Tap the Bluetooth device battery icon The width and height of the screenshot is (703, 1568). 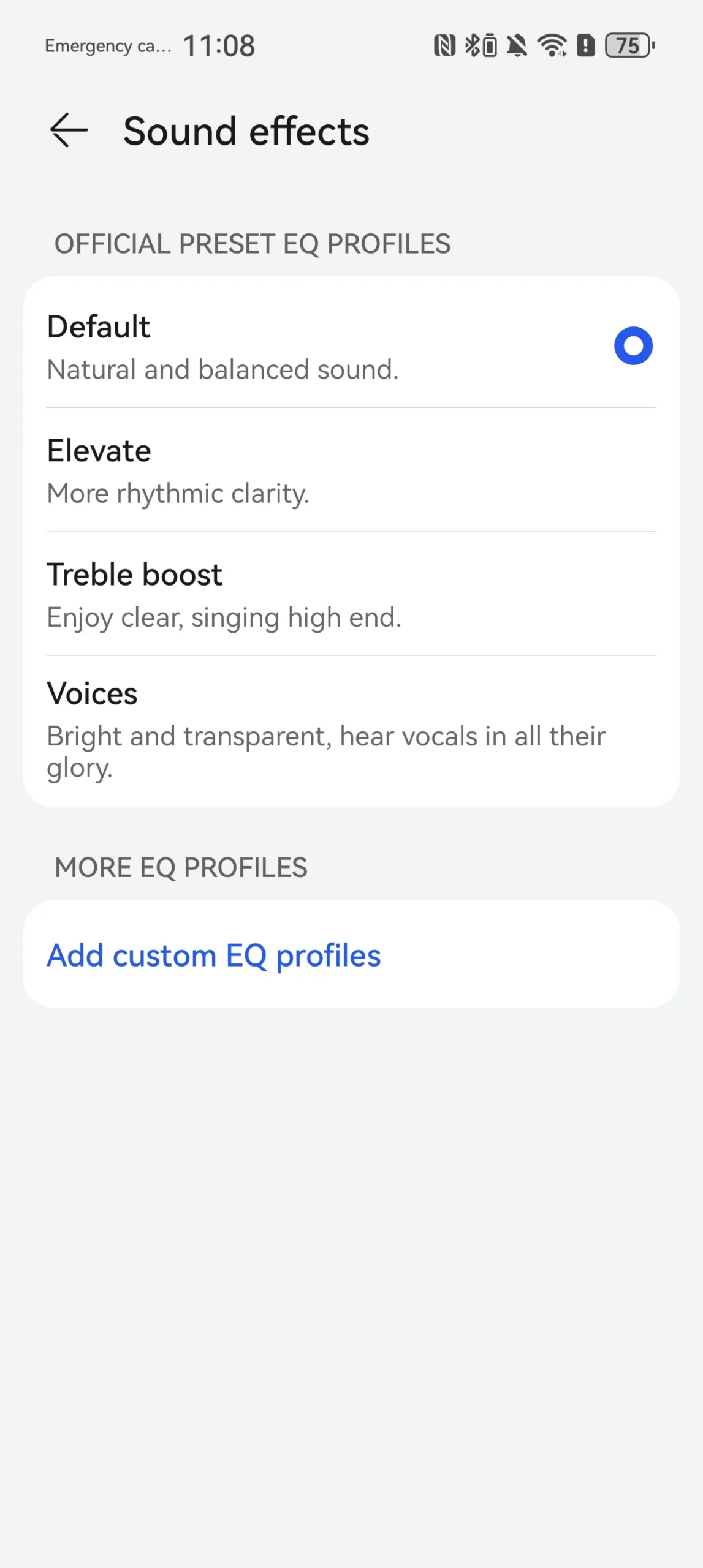point(489,46)
